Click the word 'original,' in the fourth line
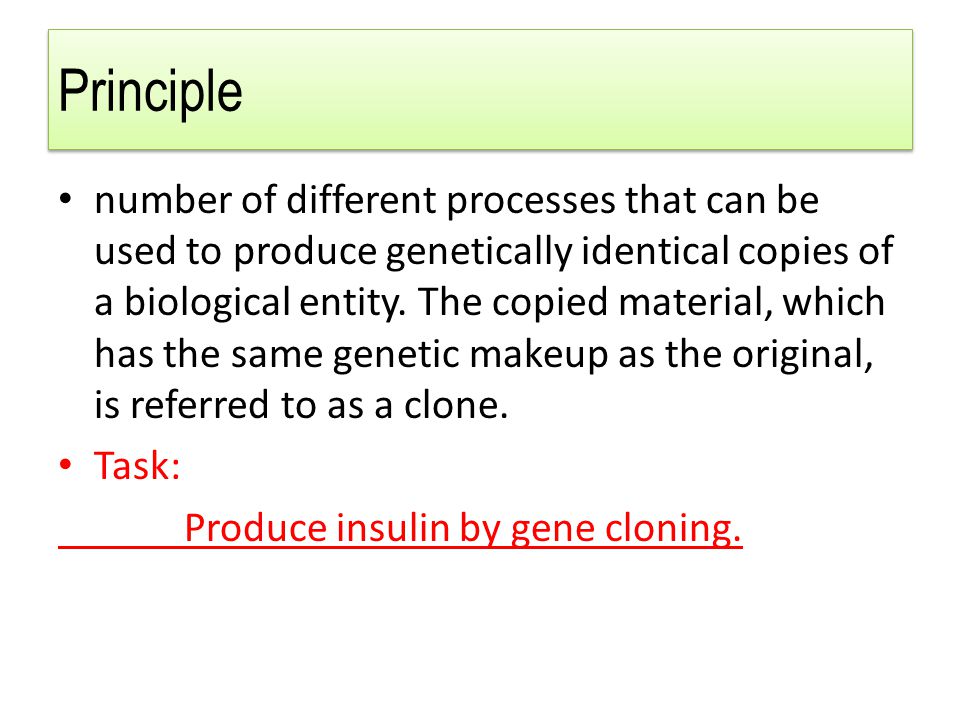 802,354
